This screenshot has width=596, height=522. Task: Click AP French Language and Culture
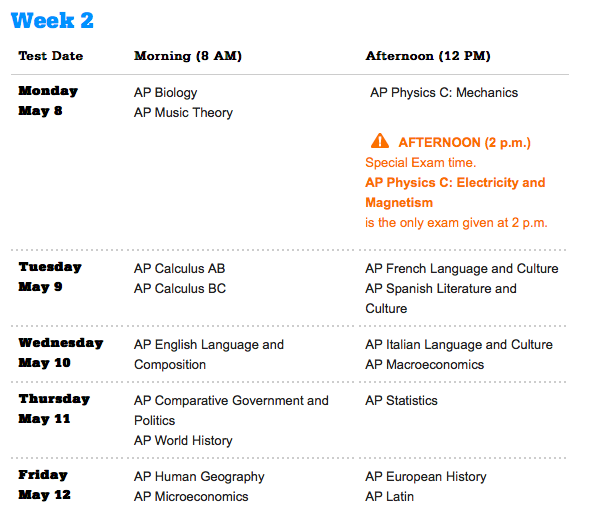462,268
